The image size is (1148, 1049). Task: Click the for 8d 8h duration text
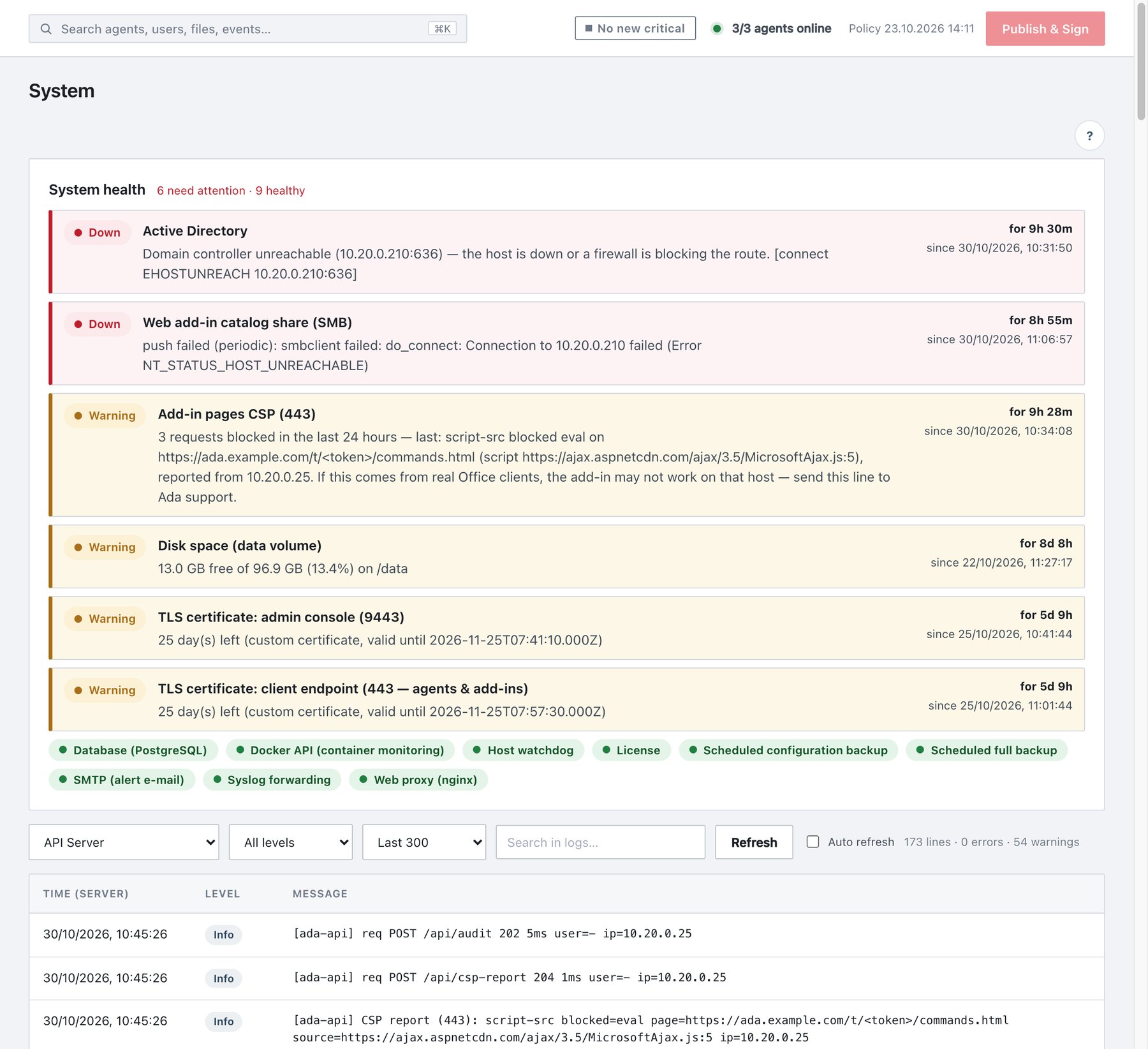tap(1046, 544)
